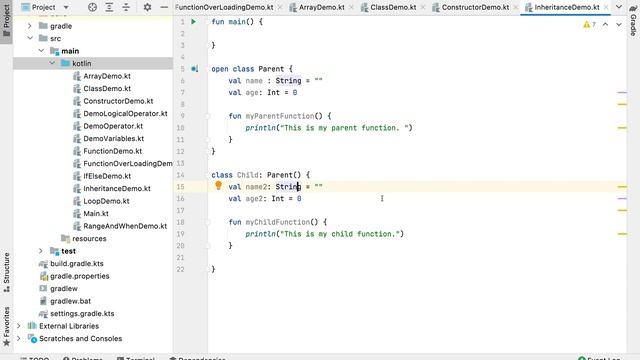Select ClassDemo.kt in project tree

point(107,89)
